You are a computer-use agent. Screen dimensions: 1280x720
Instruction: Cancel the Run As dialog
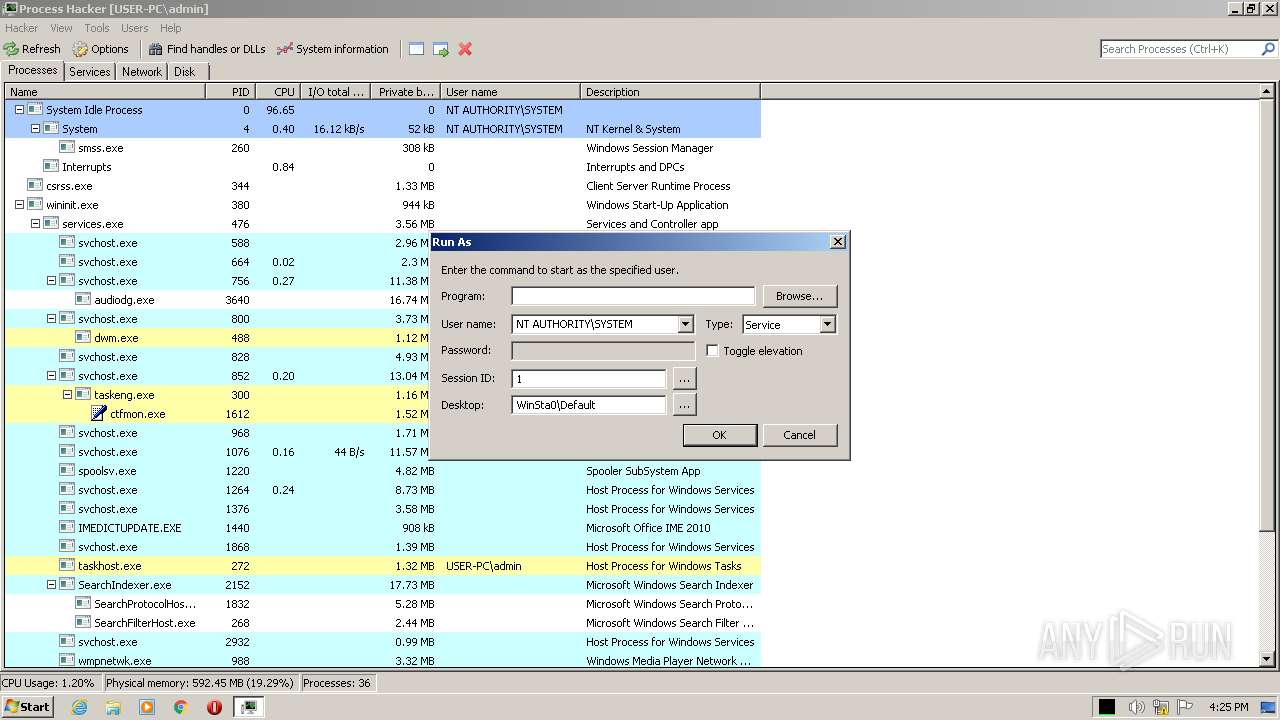tap(800, 435)
